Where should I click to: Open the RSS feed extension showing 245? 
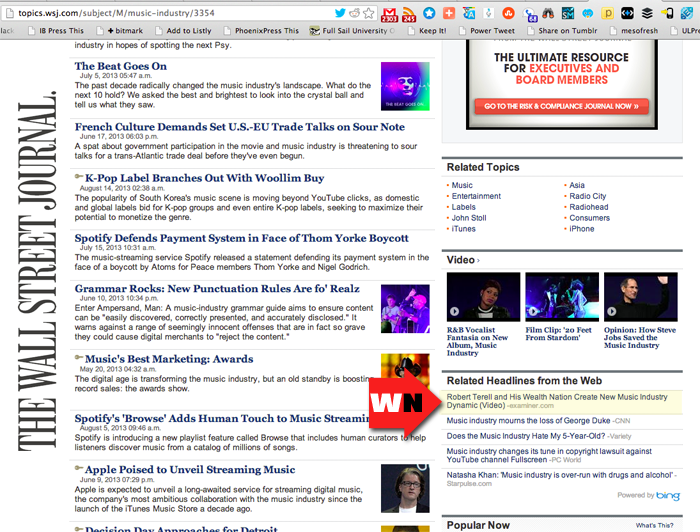pyautogui.click(x=409, y=14)
